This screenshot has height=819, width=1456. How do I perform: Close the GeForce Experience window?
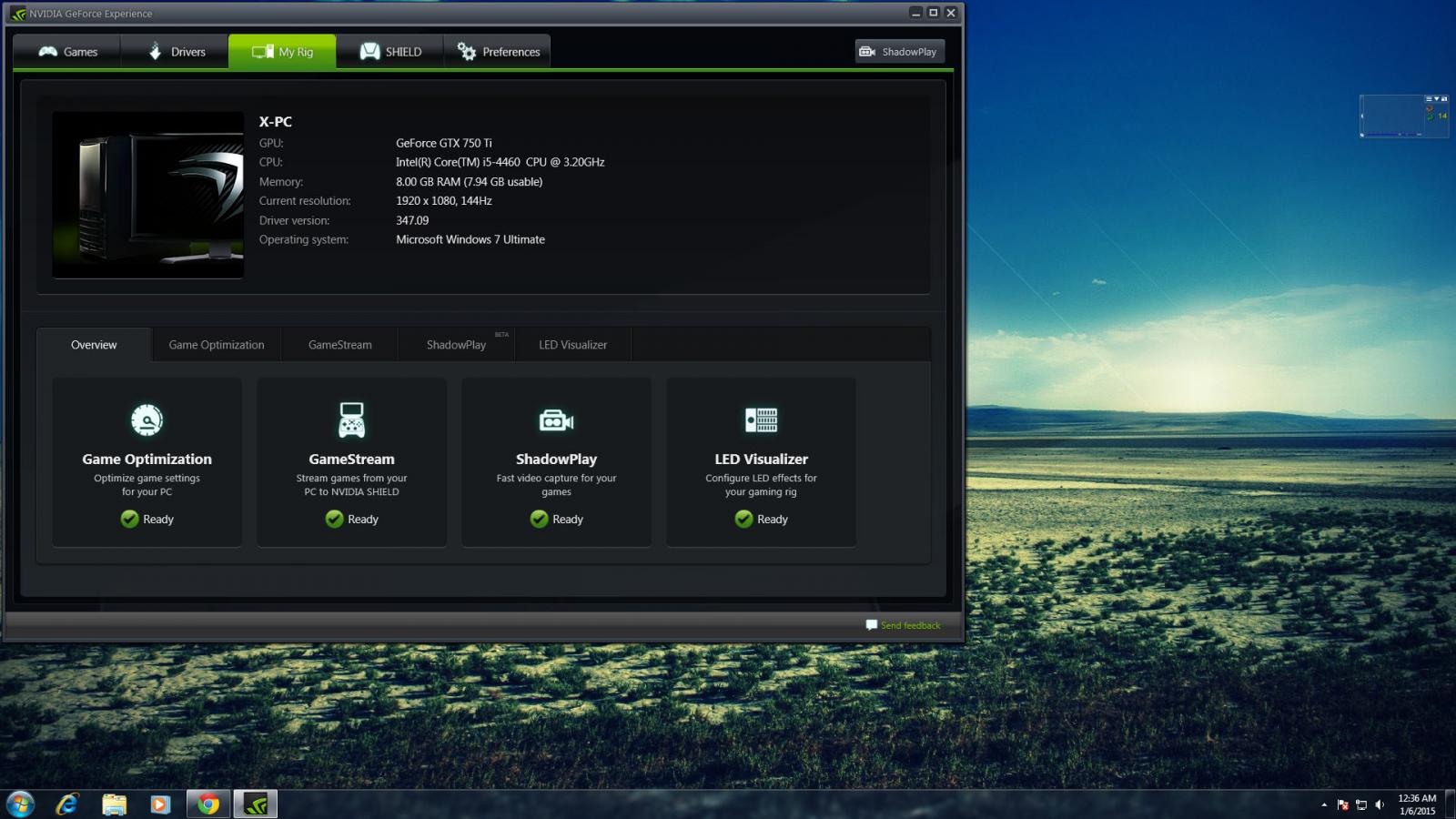tap(950, 13)
